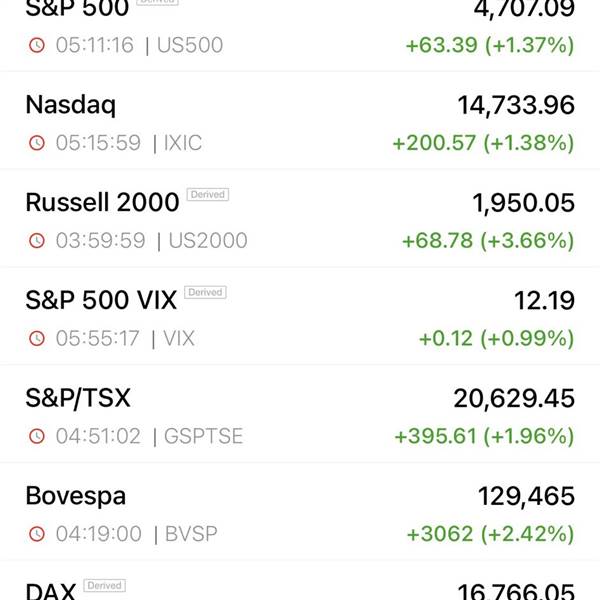Tap the Bovespa +3062 (+2.42%) change

[x=491, y=534]
